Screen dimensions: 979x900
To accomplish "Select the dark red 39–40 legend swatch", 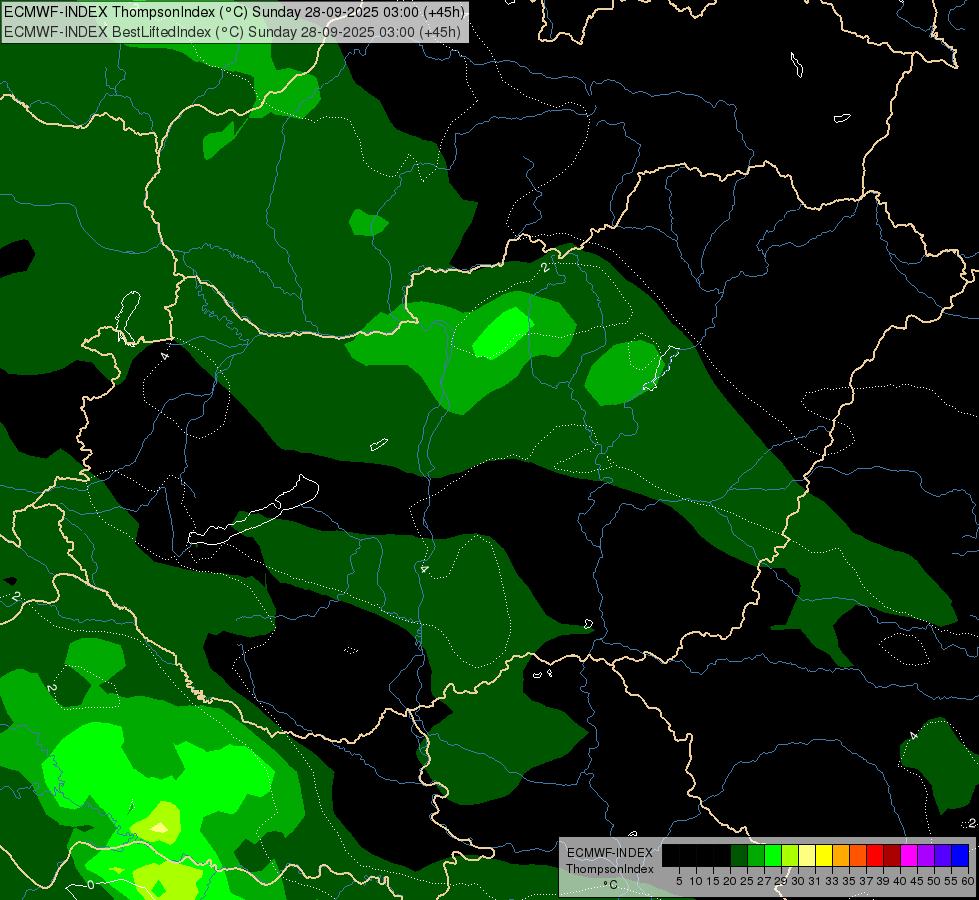I will (892, 855).
